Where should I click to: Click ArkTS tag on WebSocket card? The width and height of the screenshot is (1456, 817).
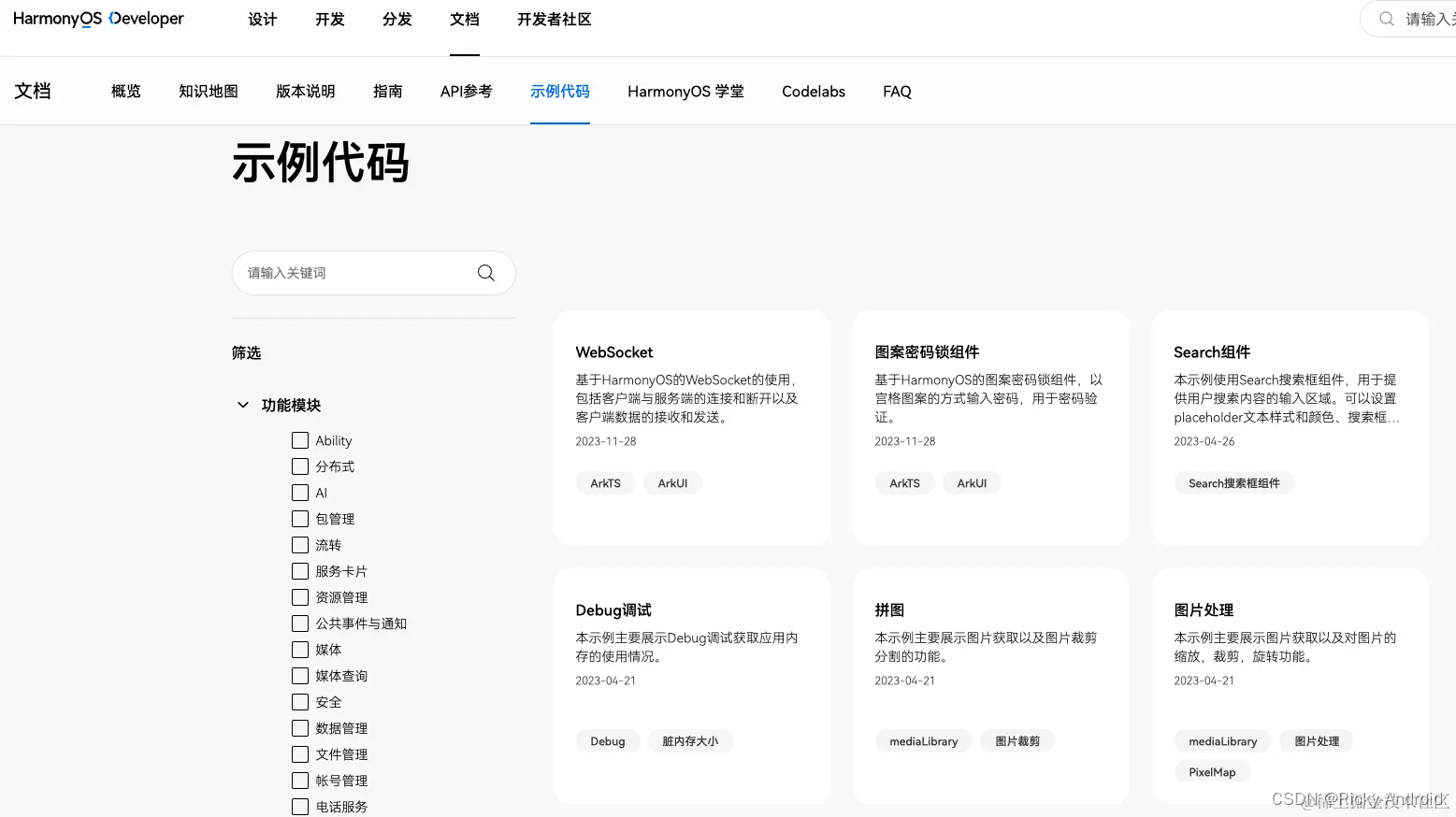[605, 483]
